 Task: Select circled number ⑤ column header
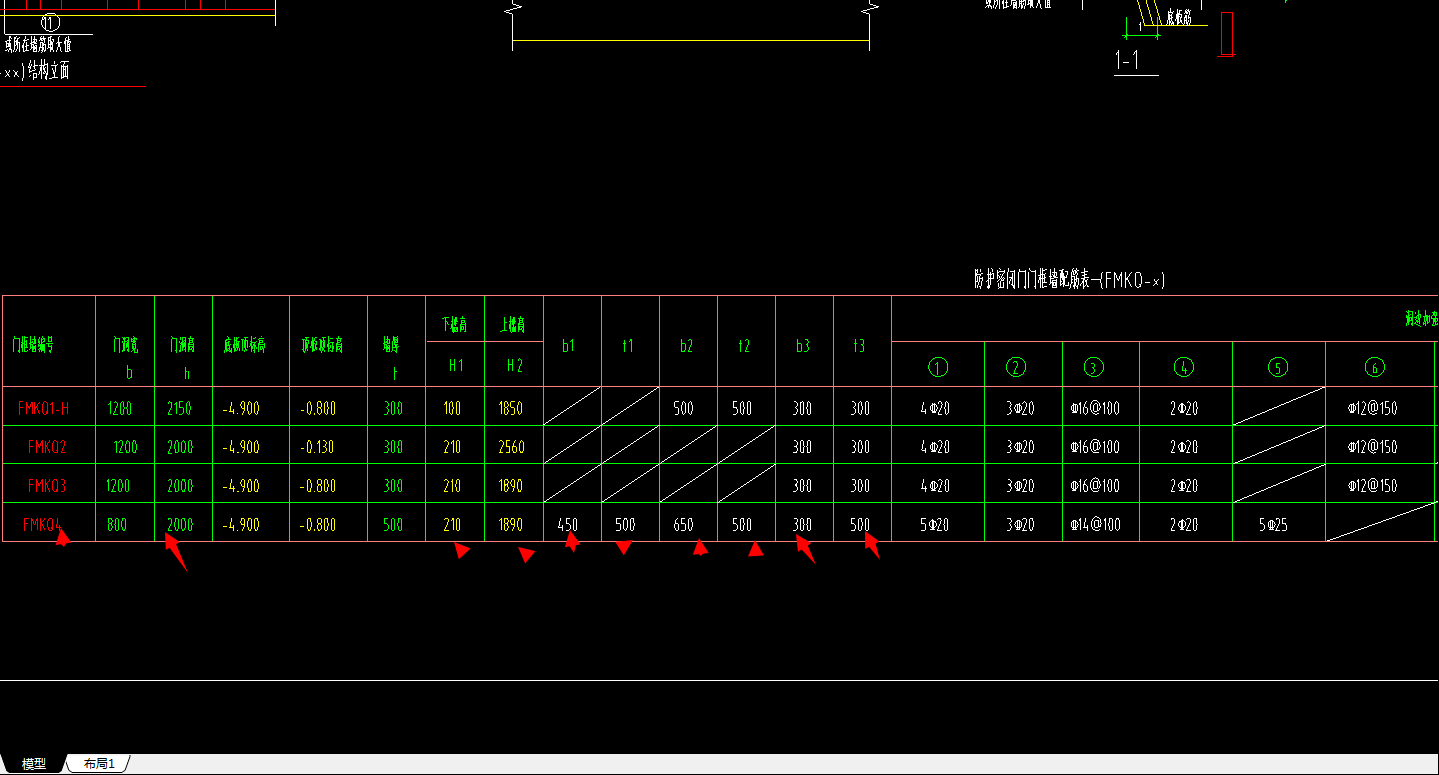[1277, 367]
